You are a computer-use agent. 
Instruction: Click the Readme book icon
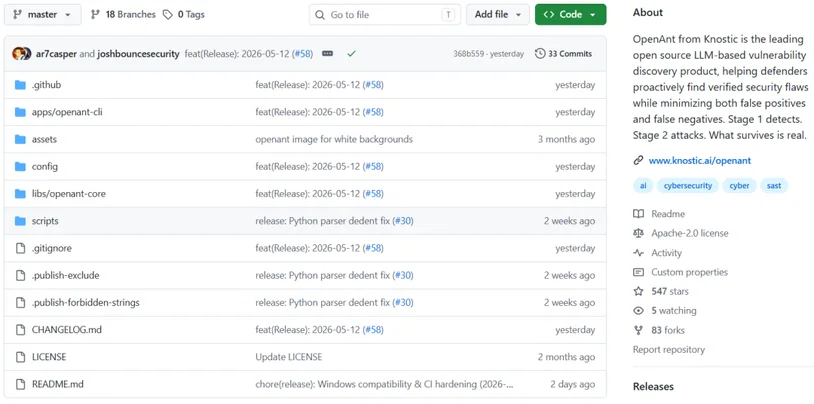pyautogui.click(x=638, y=214)
